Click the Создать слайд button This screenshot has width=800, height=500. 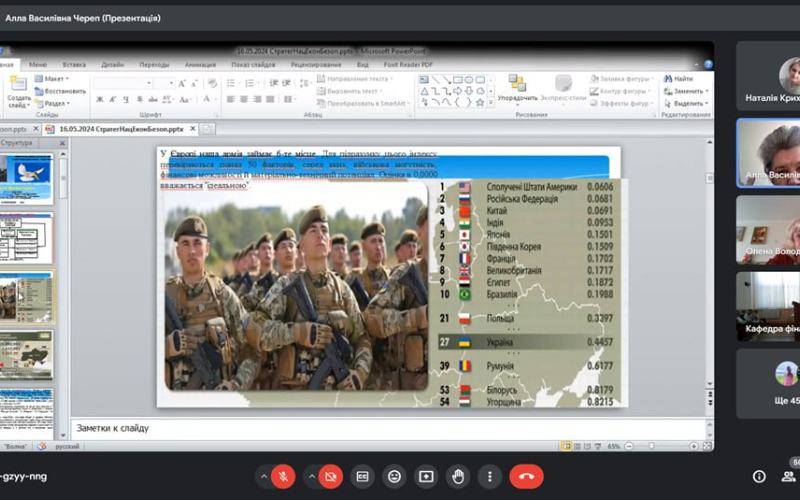point(18,92)
